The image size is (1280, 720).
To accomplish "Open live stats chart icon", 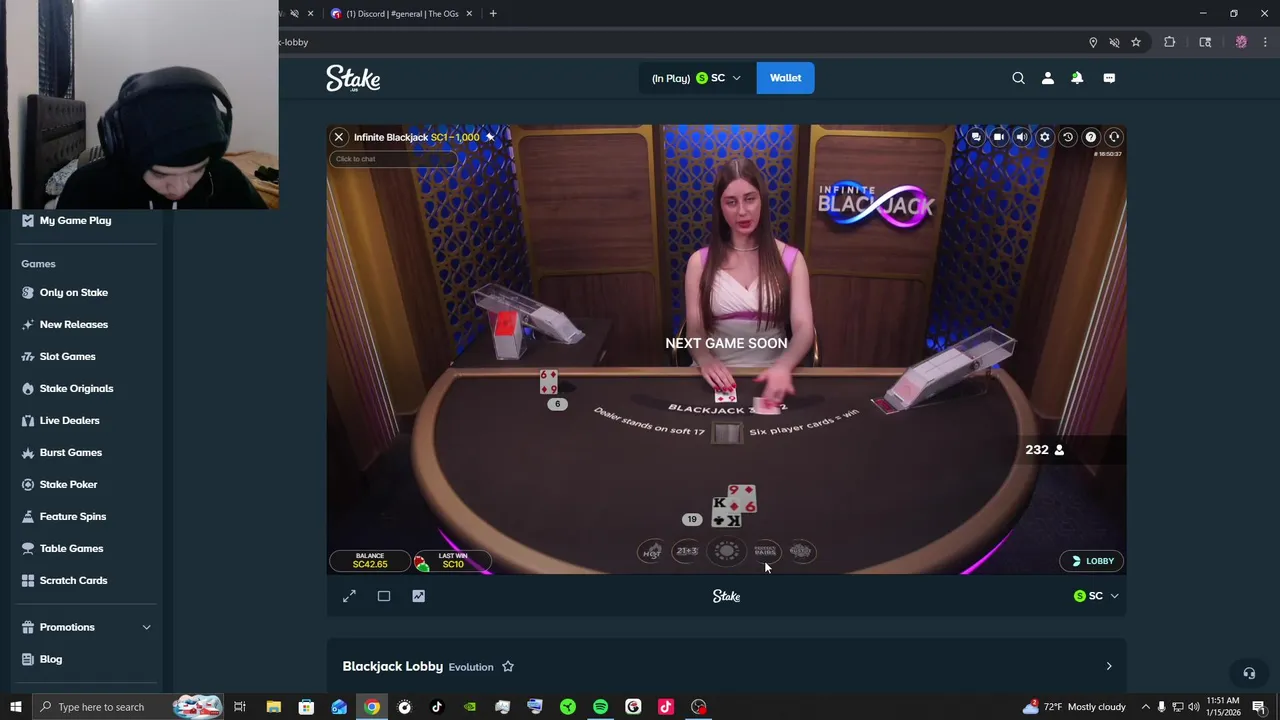I will (x=419, y=596).
